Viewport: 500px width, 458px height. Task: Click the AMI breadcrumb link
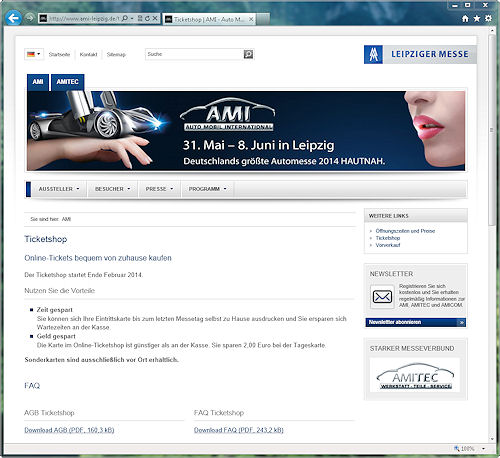click(x=66, y=219)
